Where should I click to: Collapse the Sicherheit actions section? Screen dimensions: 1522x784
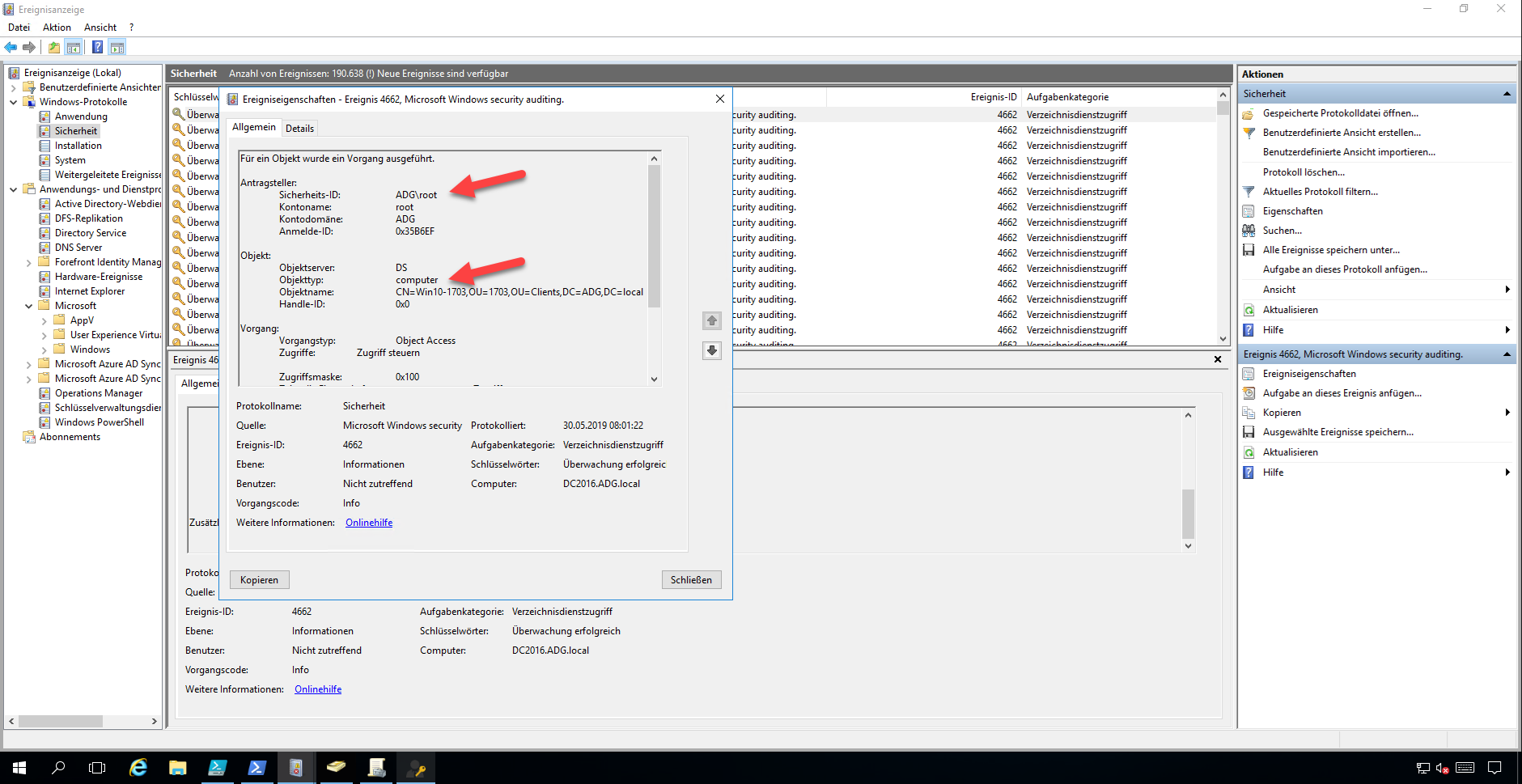[1507, 94]
